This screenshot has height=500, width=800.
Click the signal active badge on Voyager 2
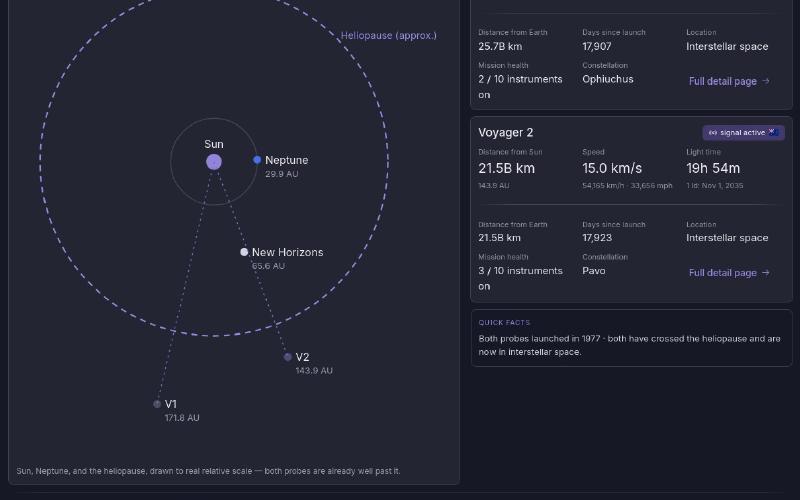pyautogui.click(x=743, y=133)
